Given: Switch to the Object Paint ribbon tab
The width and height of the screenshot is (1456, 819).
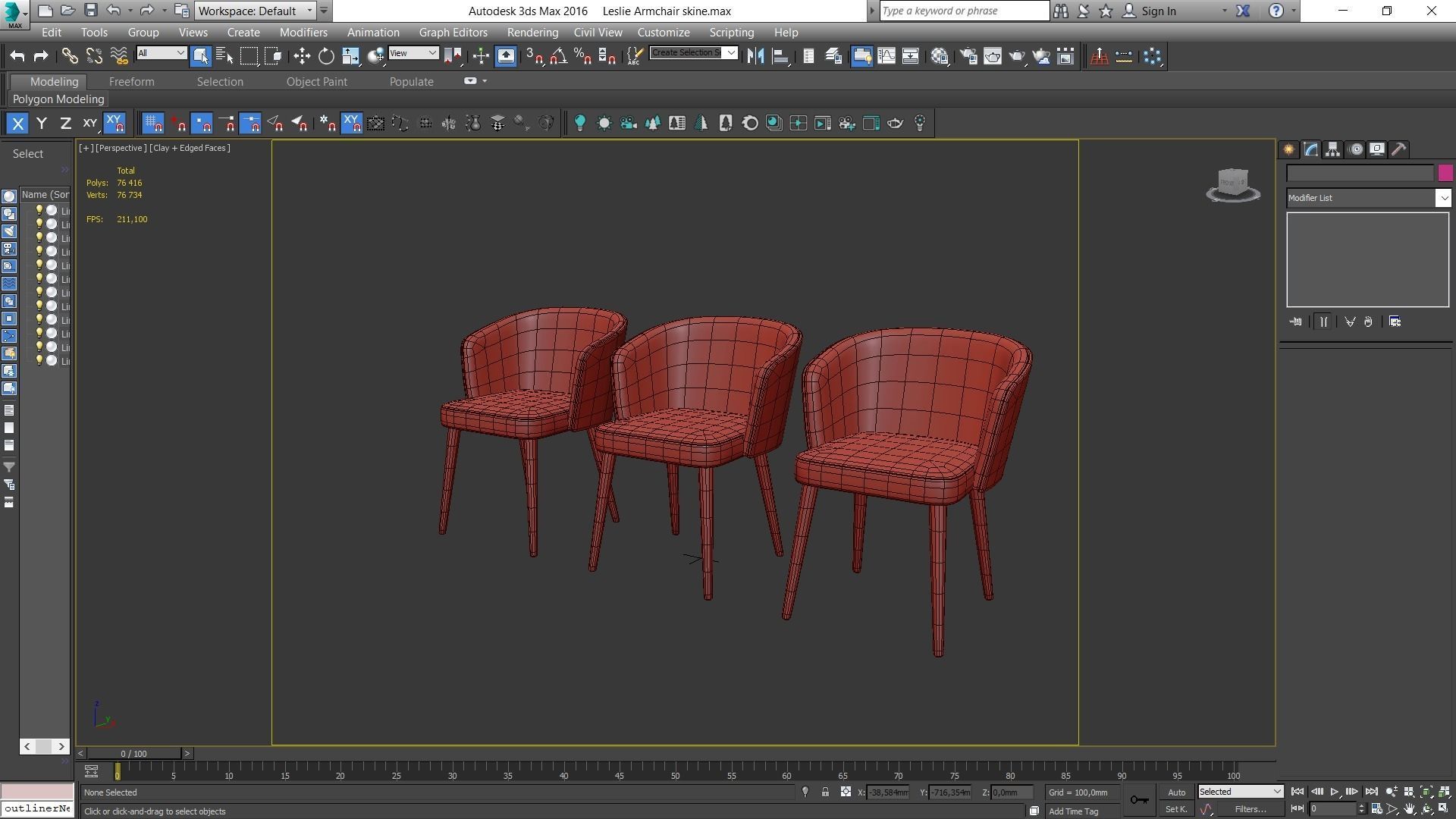Looking at the screenshot, I should [316, 82].
